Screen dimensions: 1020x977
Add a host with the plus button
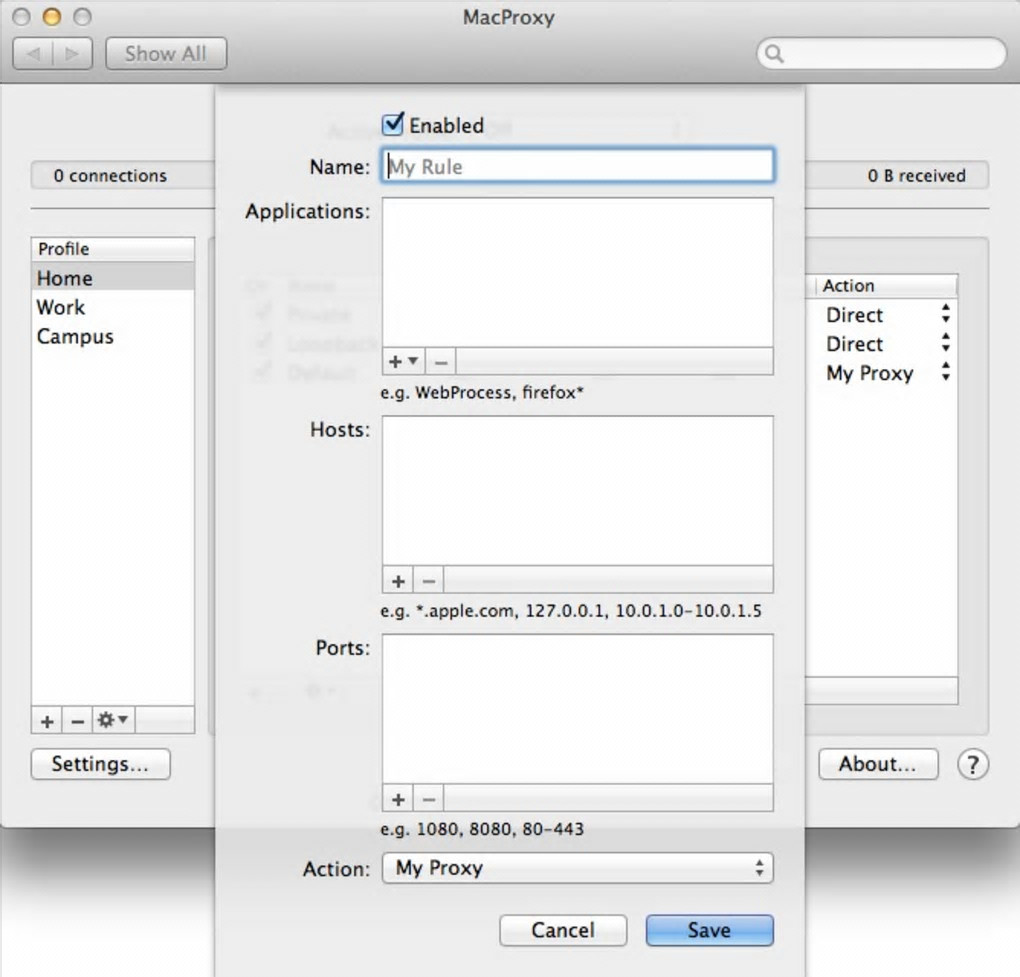point(398,580)
